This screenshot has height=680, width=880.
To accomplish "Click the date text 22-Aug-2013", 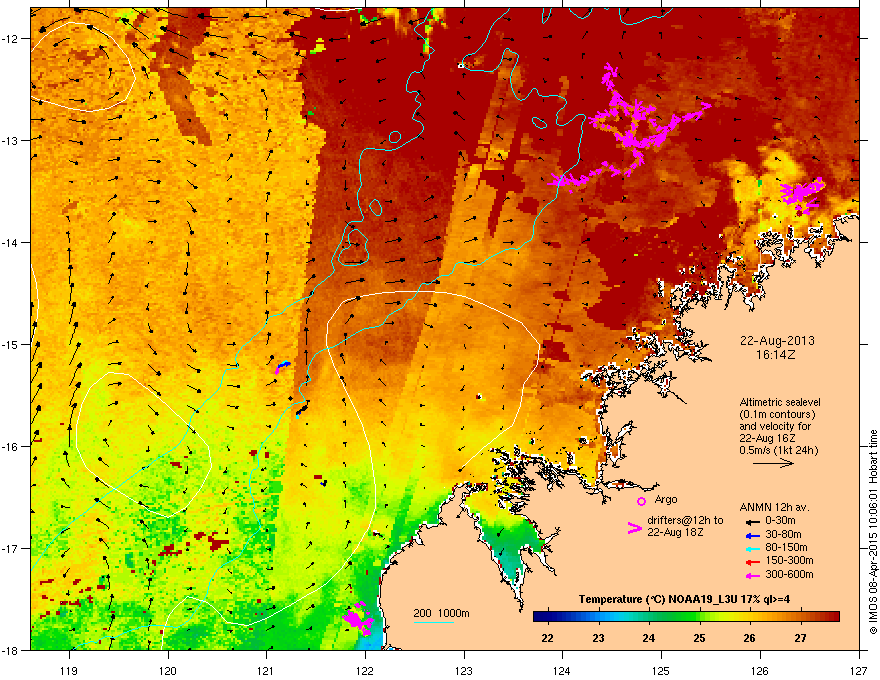I will point(777,341).
